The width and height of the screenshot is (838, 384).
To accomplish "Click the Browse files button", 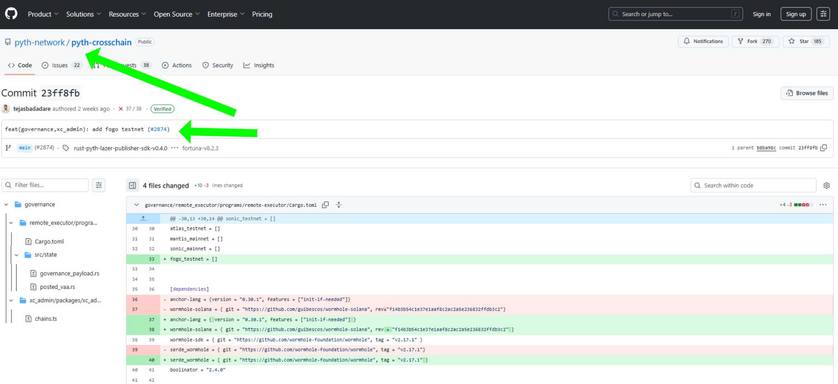I will (807, 93).
